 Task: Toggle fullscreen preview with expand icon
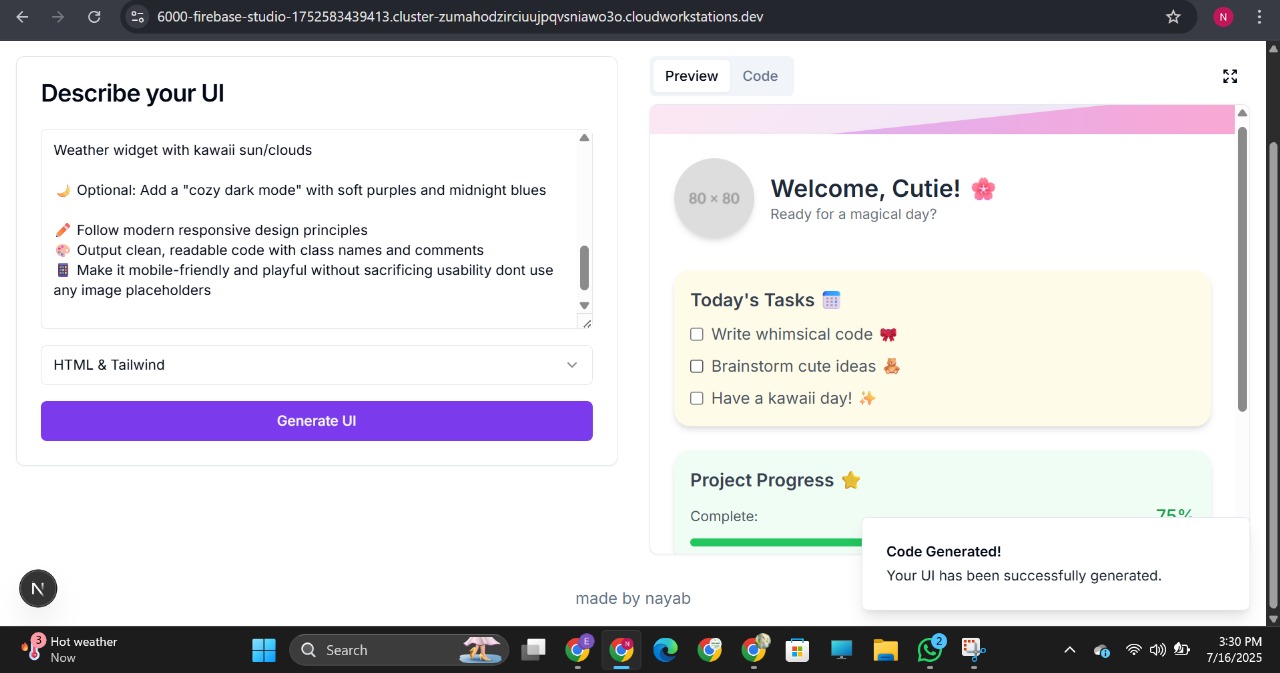1230,76
